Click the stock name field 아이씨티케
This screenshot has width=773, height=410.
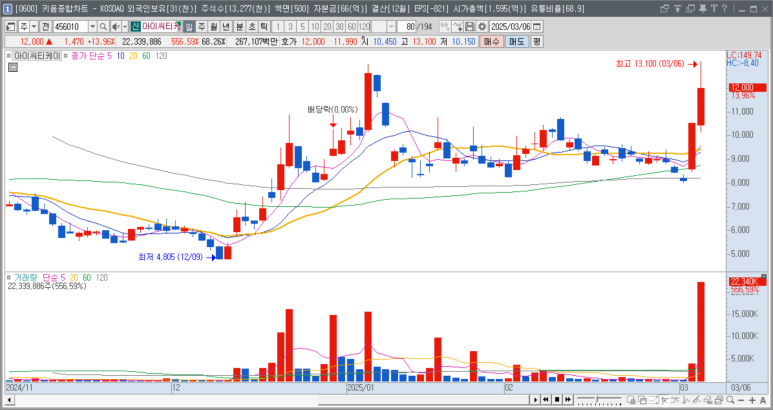161,27
